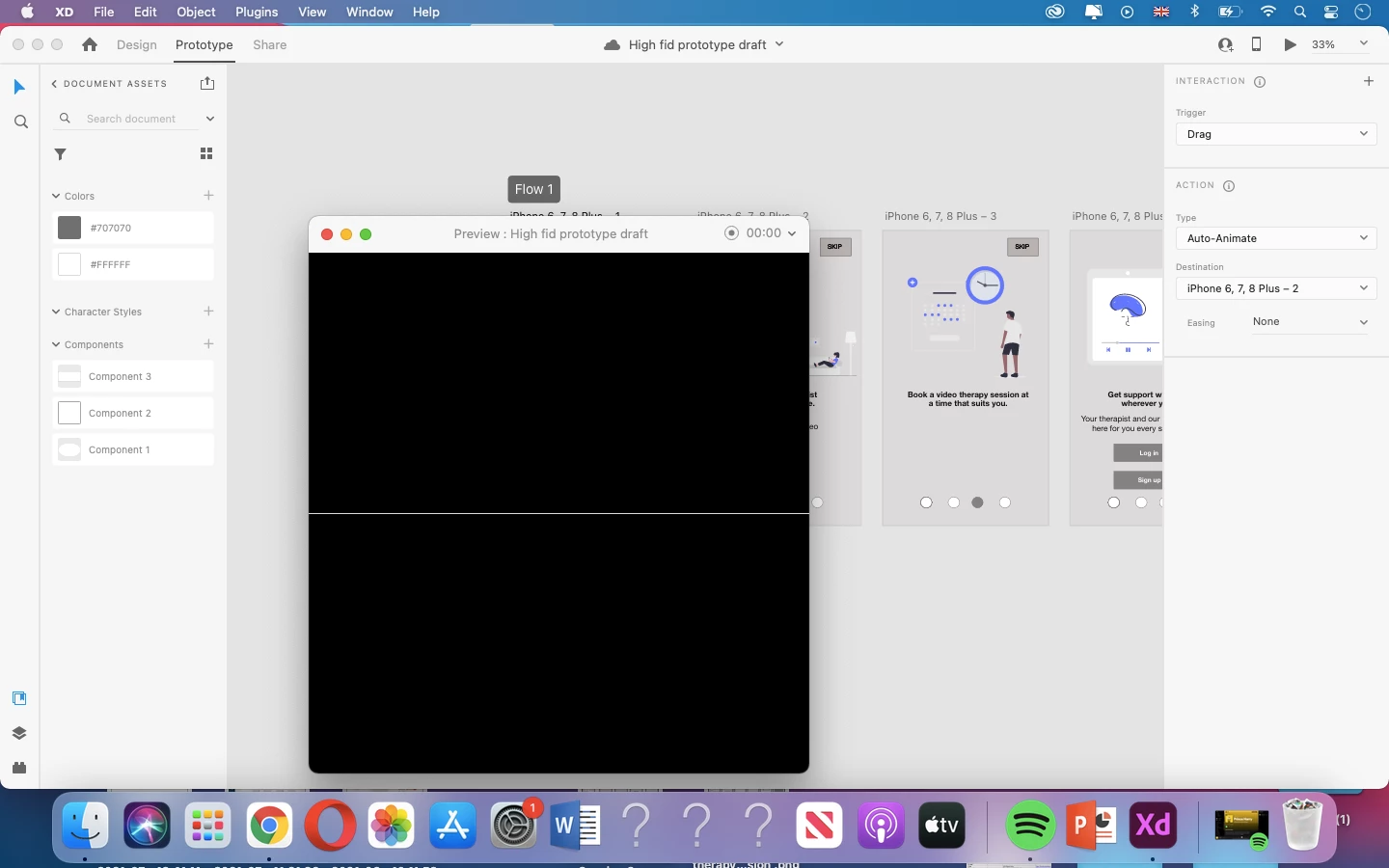The height and width of the screenshot is (868, 1389).
Task: Click the Sign up button on artboard
Action: [x=1138, y=479]
